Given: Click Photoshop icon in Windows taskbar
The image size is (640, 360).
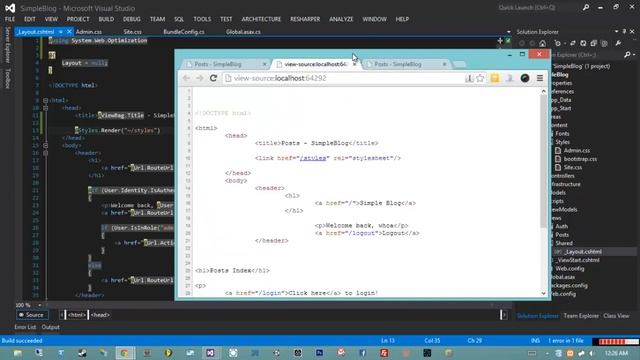Looking at the screenshot, I should (320, 353).
